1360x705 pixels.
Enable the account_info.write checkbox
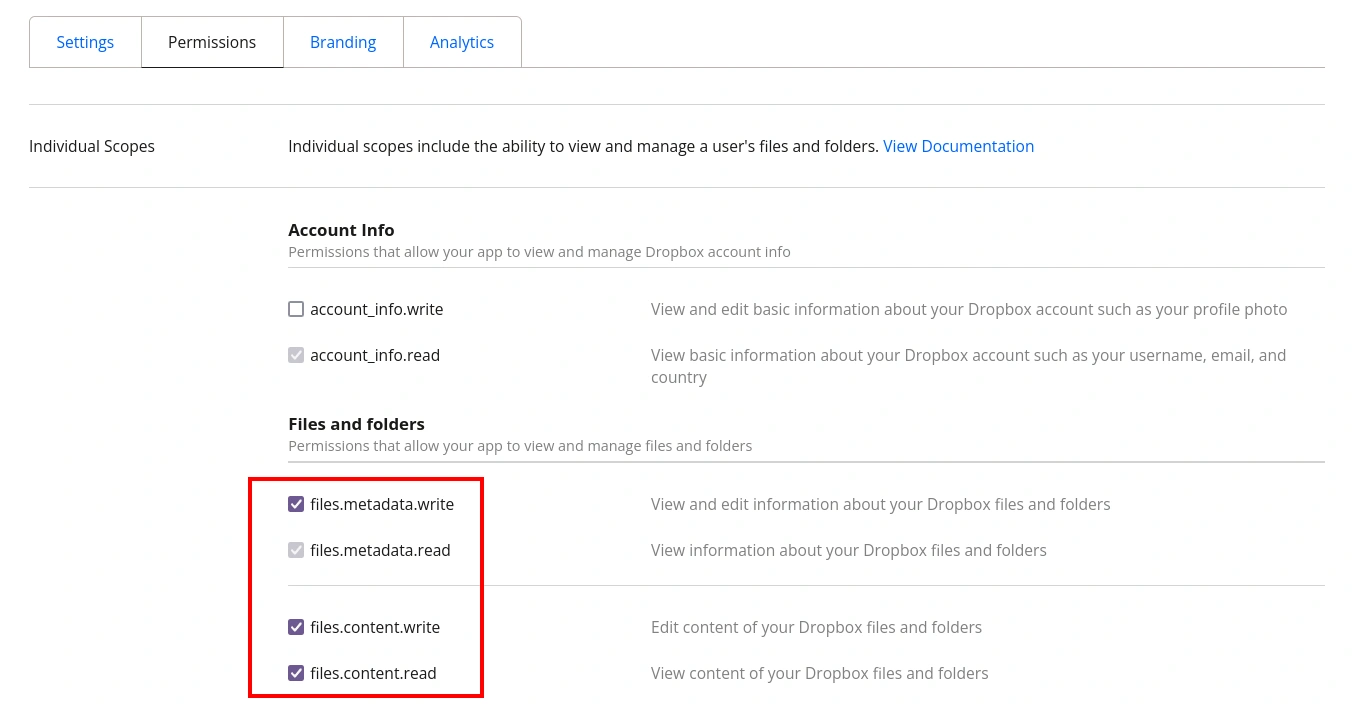pyautogui.click(x=296, y=309)
